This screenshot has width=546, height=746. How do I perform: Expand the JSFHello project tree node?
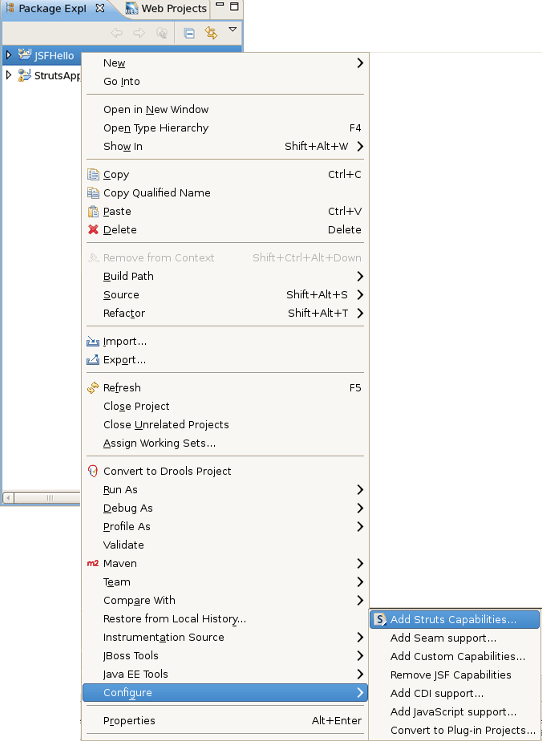coord(8,55)
